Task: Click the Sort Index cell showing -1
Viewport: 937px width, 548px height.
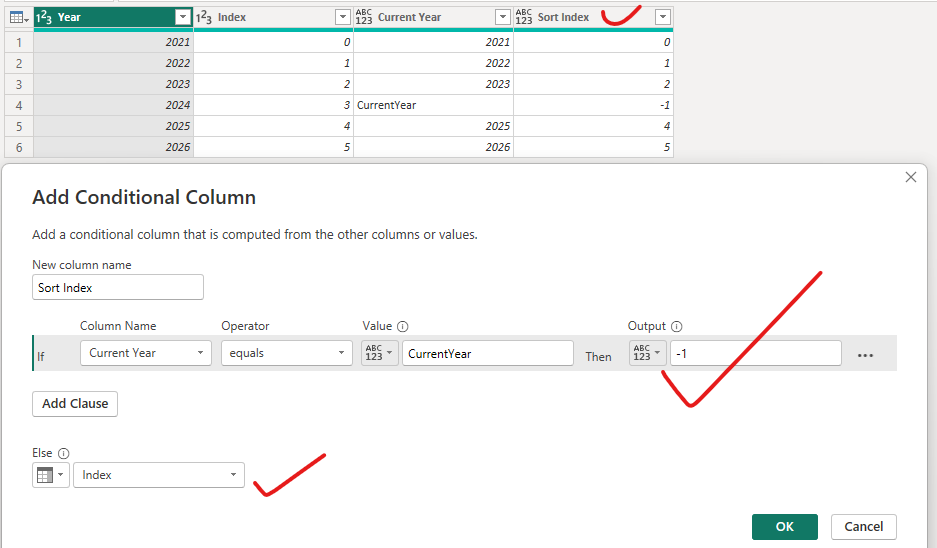Action: coord(593,105)
